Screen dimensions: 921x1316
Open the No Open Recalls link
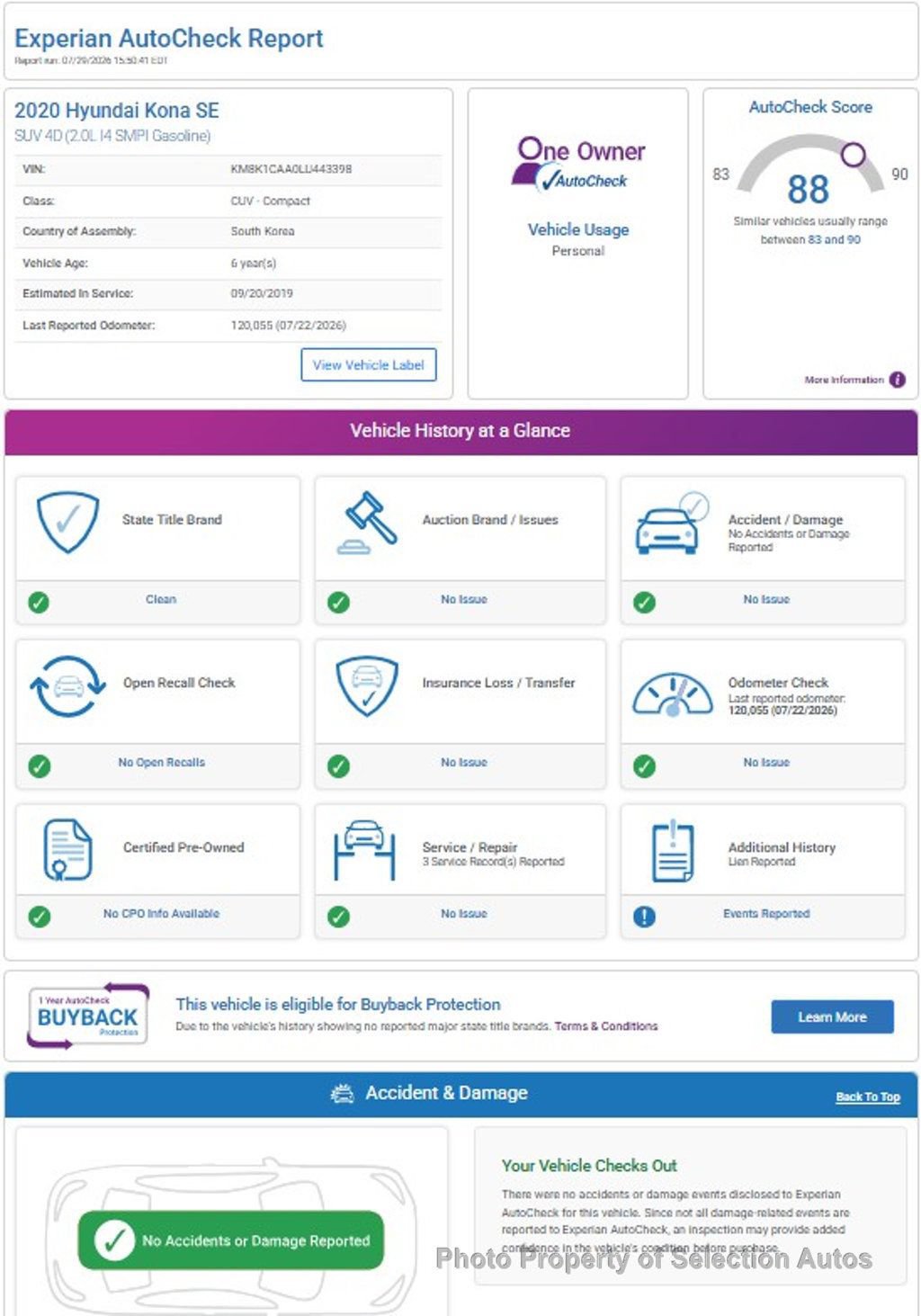162,763
